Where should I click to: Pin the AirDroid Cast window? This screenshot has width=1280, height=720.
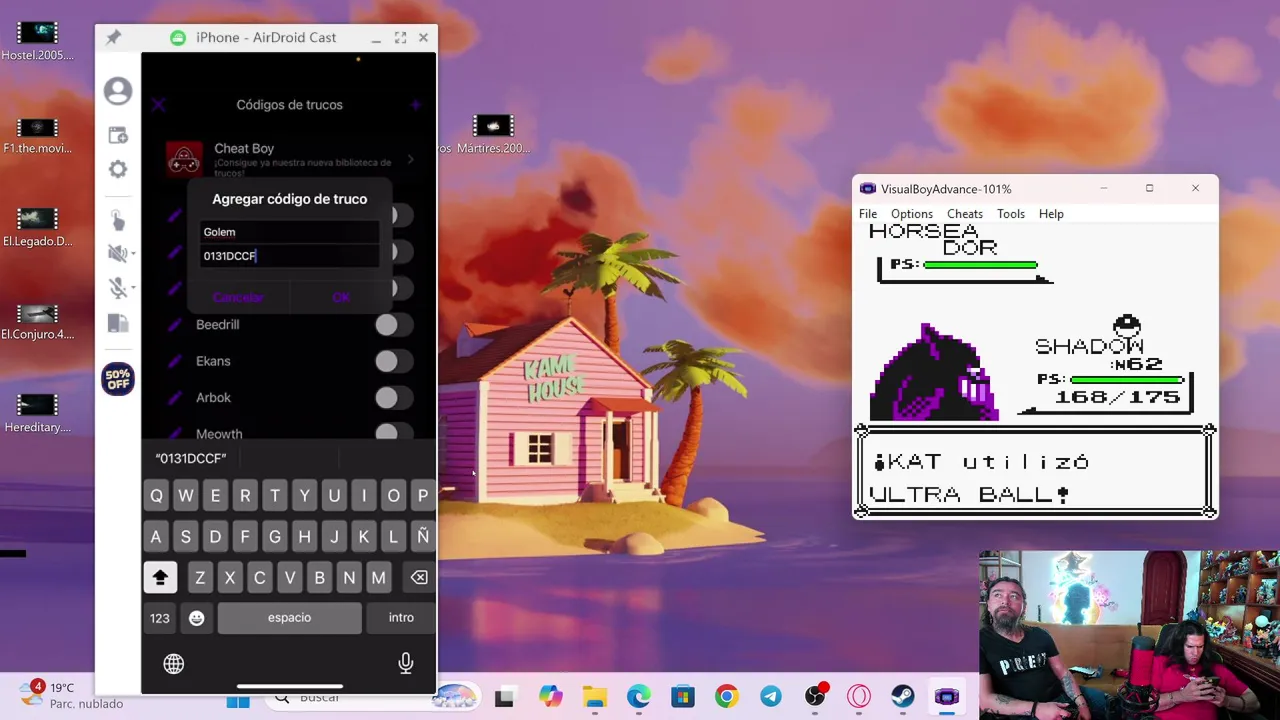[113, 37]
